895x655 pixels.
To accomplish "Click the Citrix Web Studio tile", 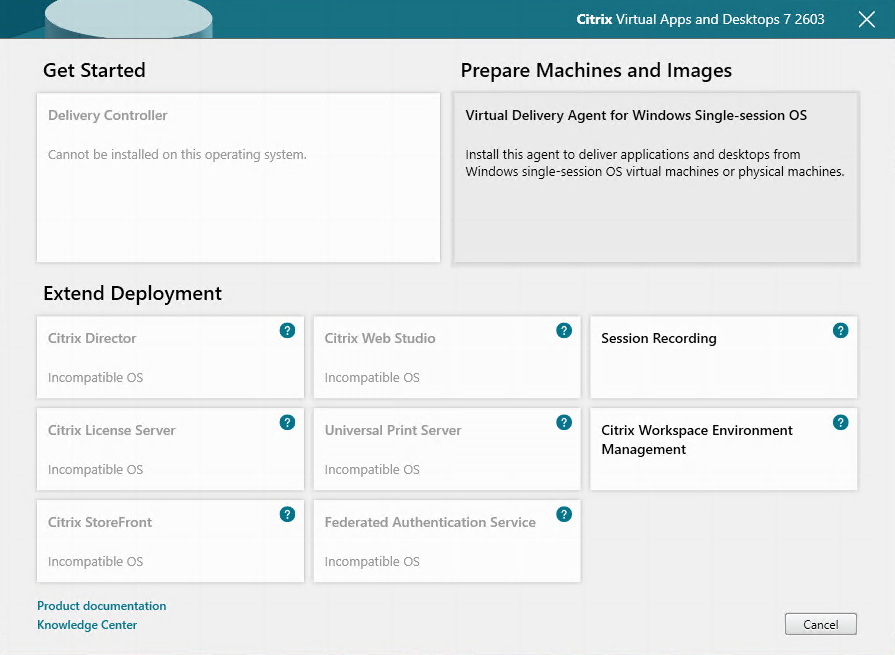I will tap(447, 357).
